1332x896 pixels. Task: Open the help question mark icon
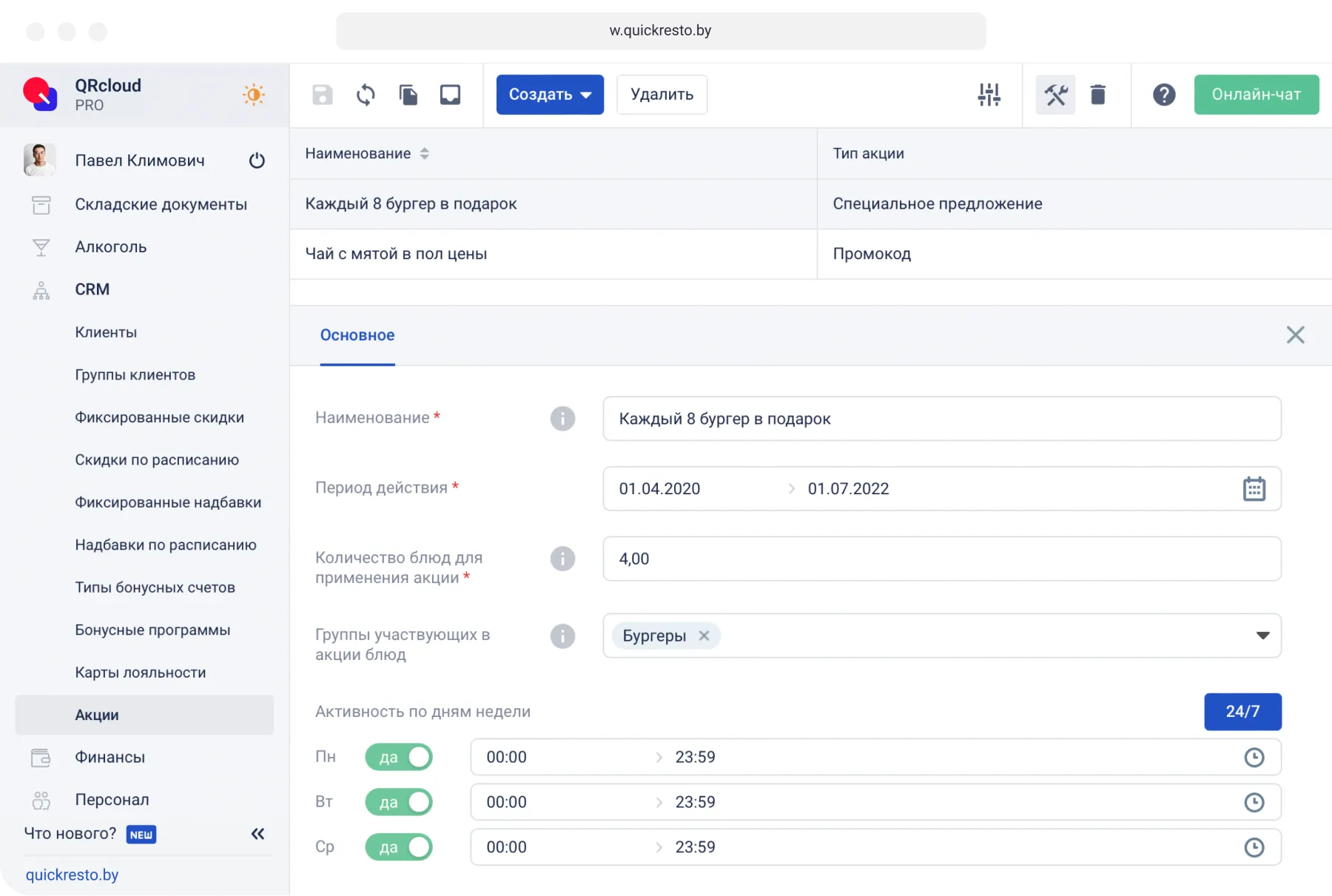(1163, 95)
